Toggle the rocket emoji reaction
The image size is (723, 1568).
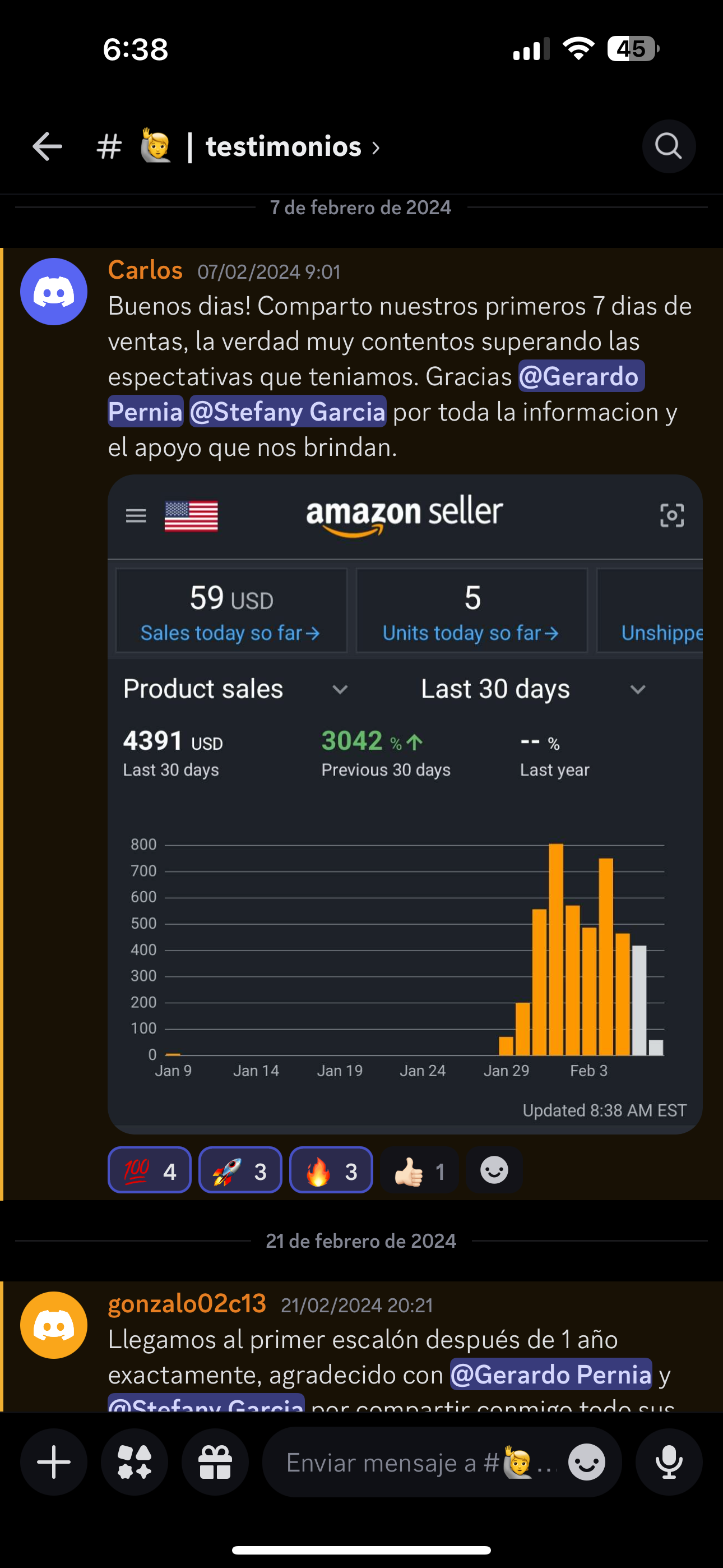[240, 1170]
